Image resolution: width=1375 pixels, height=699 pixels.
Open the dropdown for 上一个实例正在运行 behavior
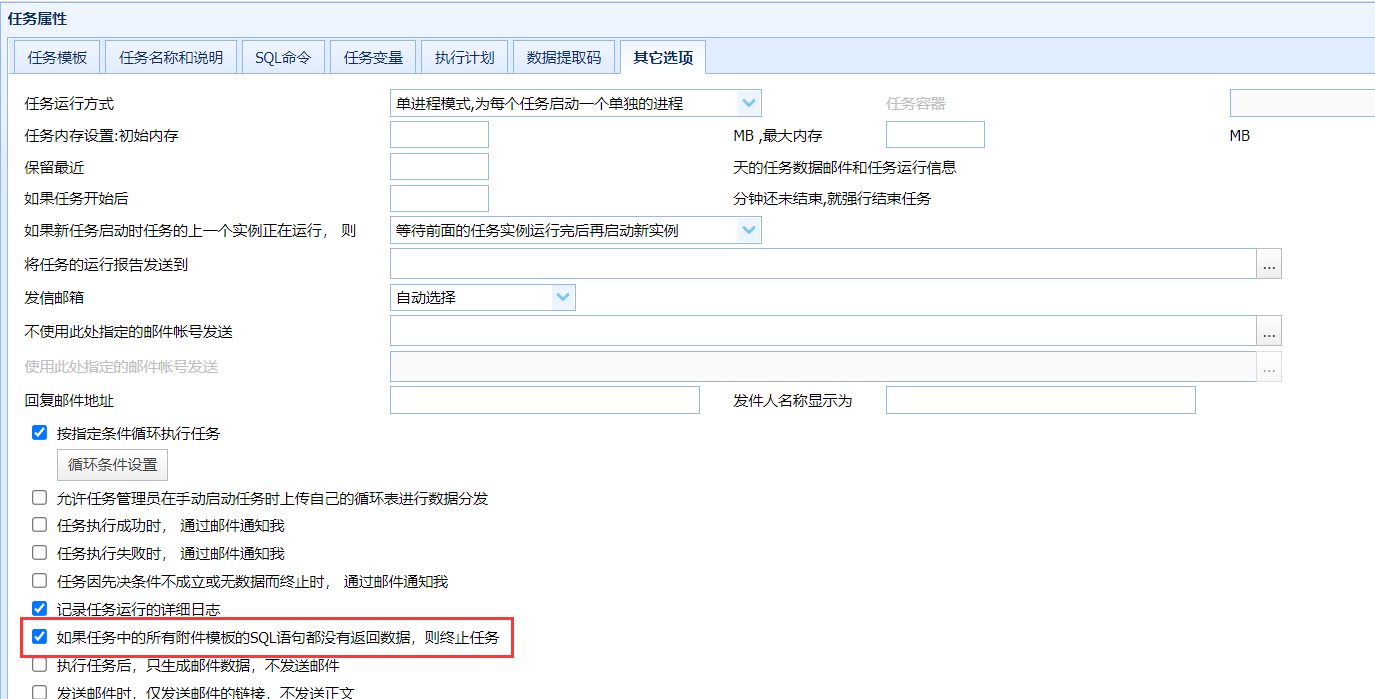pos(749,230)
